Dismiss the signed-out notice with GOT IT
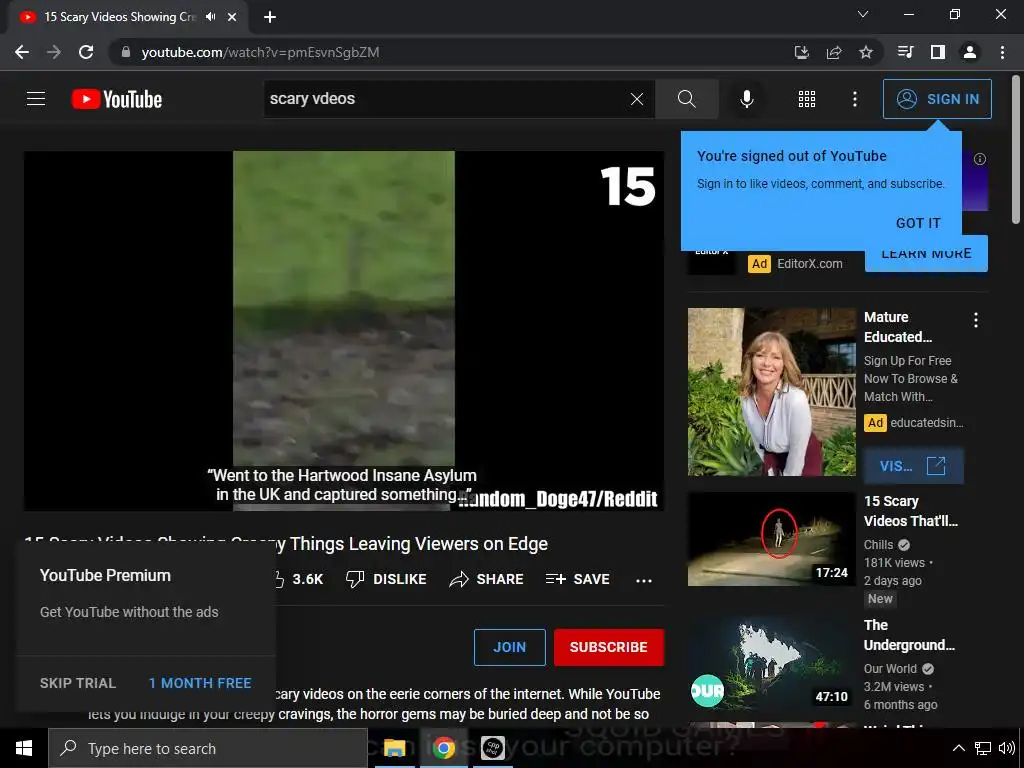This screenshot has height=768, width=1024. point(918,223)
